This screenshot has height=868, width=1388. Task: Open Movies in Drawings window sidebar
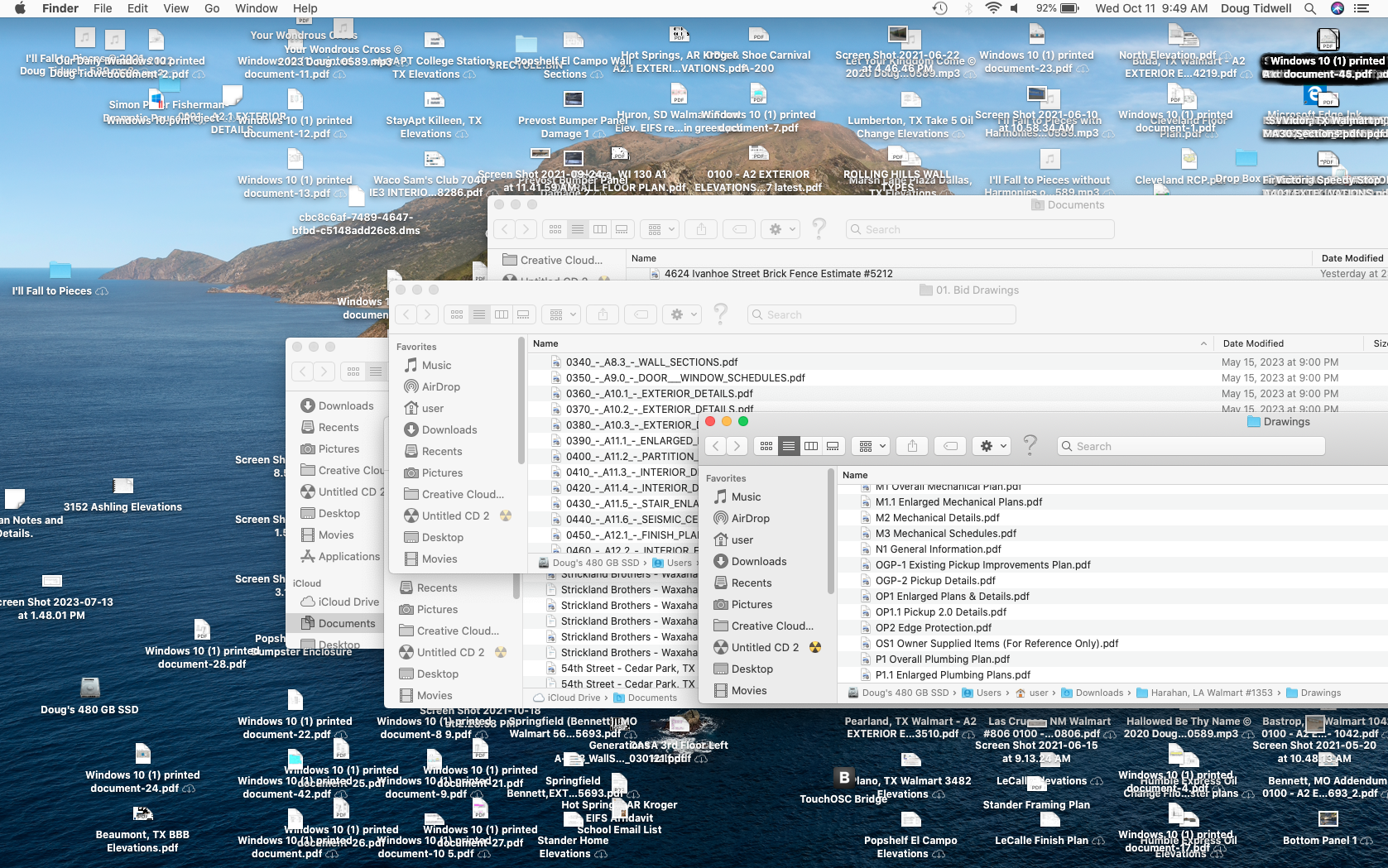[x=749, y=690]
